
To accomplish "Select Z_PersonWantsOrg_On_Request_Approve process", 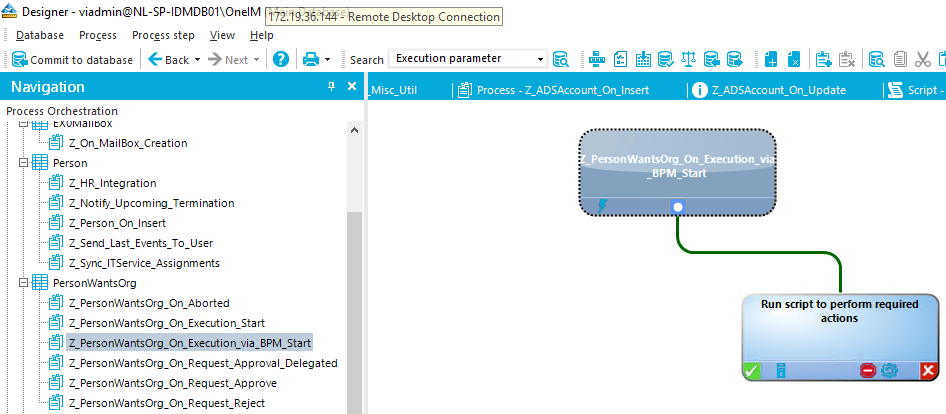I will (173, 382).
